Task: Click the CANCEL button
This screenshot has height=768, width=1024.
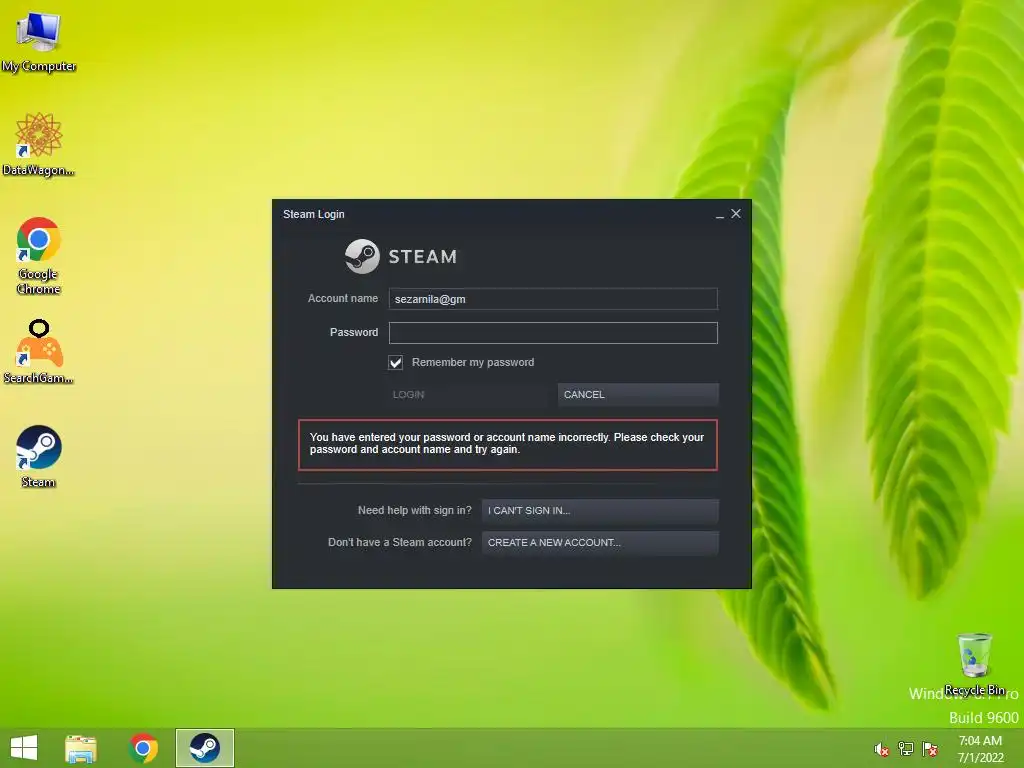Action: (638, 394)
